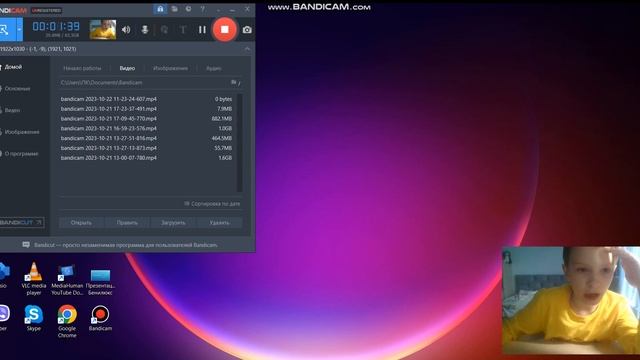Toggle the microphone recording icon

click(x=145, y=30)
